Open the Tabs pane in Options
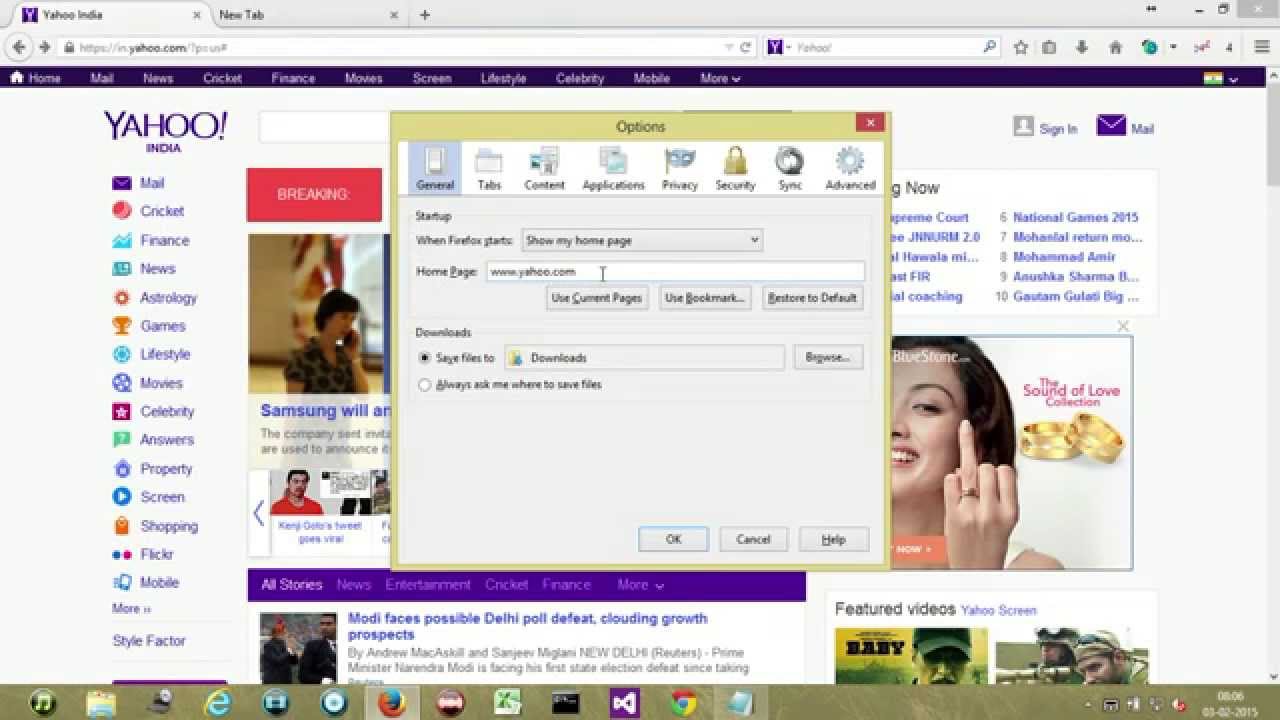This screenshot has width=1280, height=720. (x=489, y=168)
